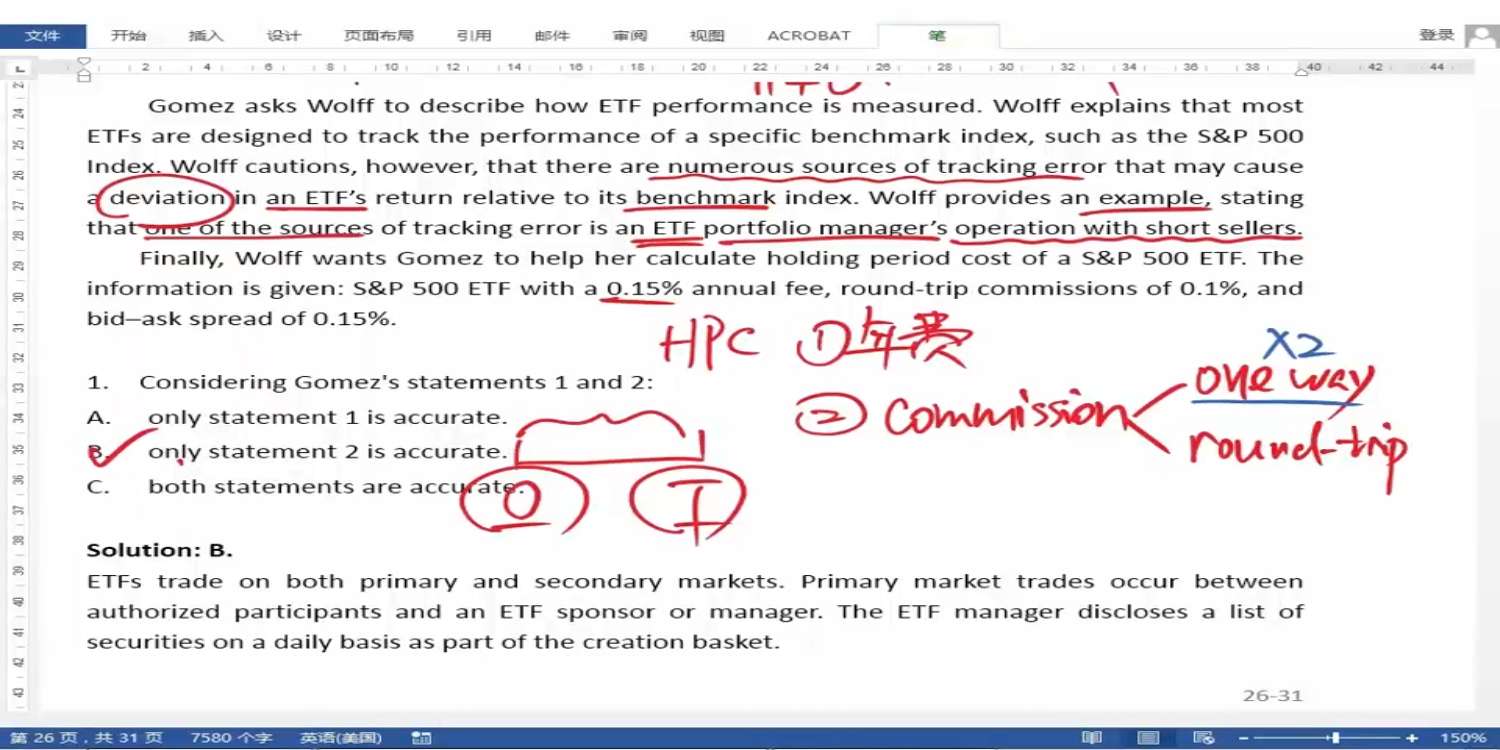The height and width of the screenshot is (750, 1500).
Task: Click the 登录 (Sign in) link
Action: coord(1436,35)
